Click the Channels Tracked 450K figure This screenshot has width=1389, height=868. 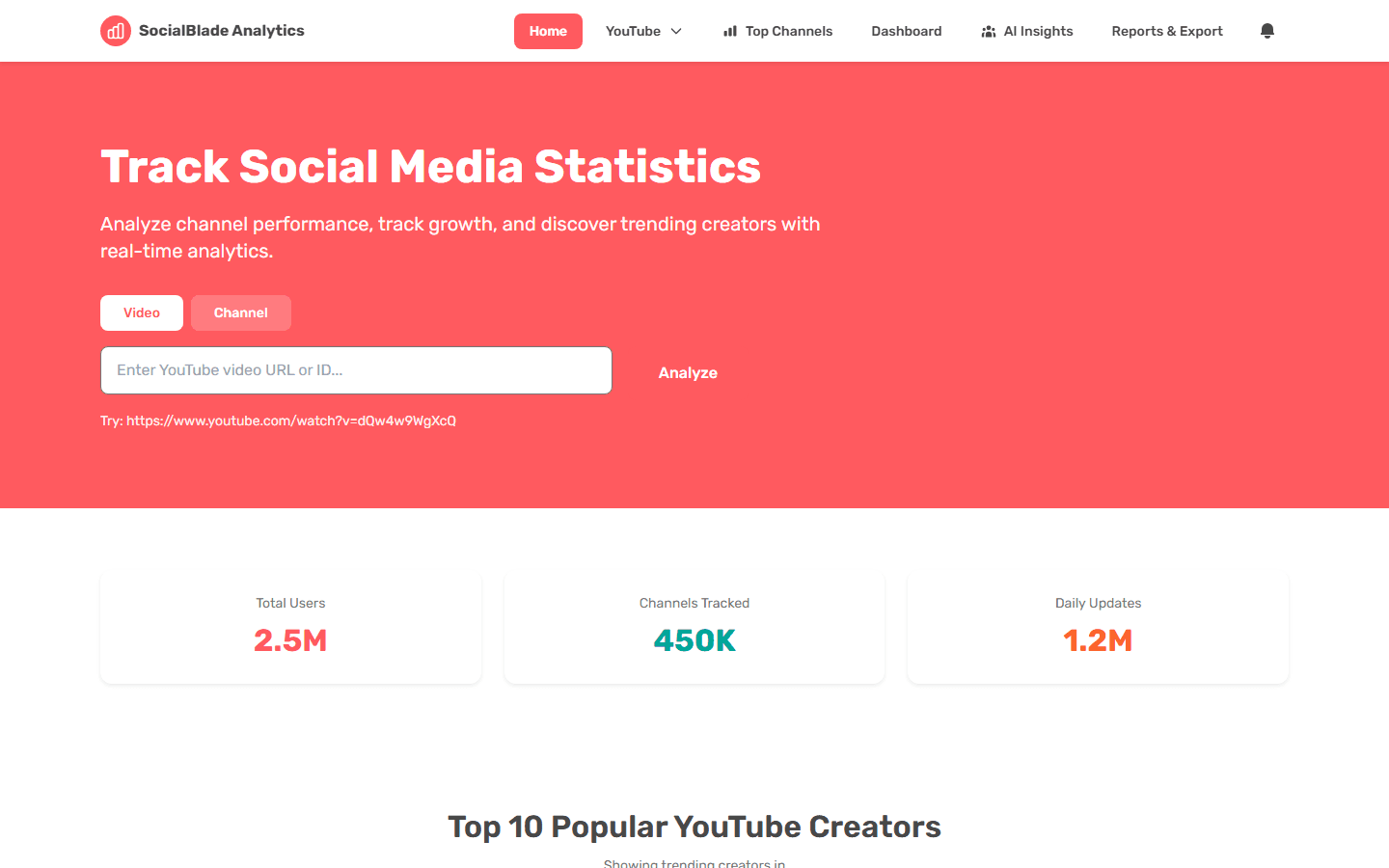[694, 639]
